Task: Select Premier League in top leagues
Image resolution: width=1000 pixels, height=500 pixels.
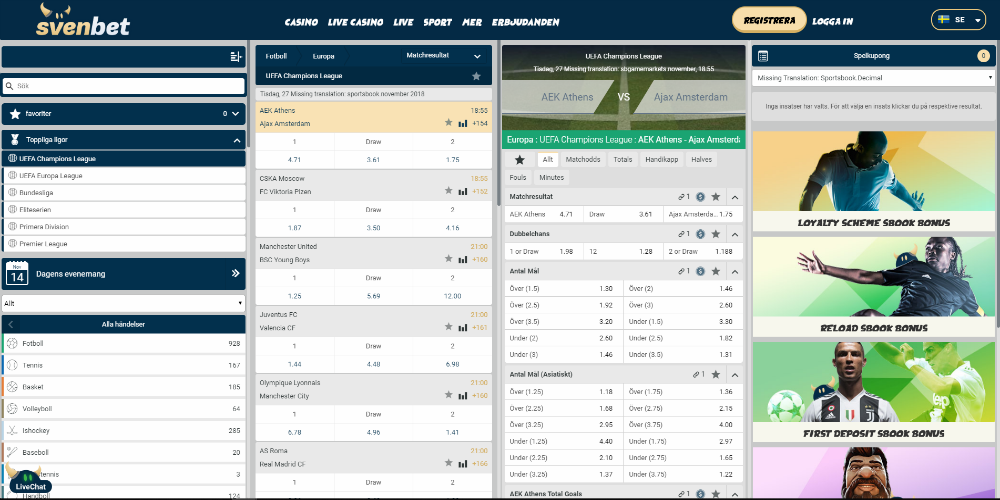Action: (124, 244)
